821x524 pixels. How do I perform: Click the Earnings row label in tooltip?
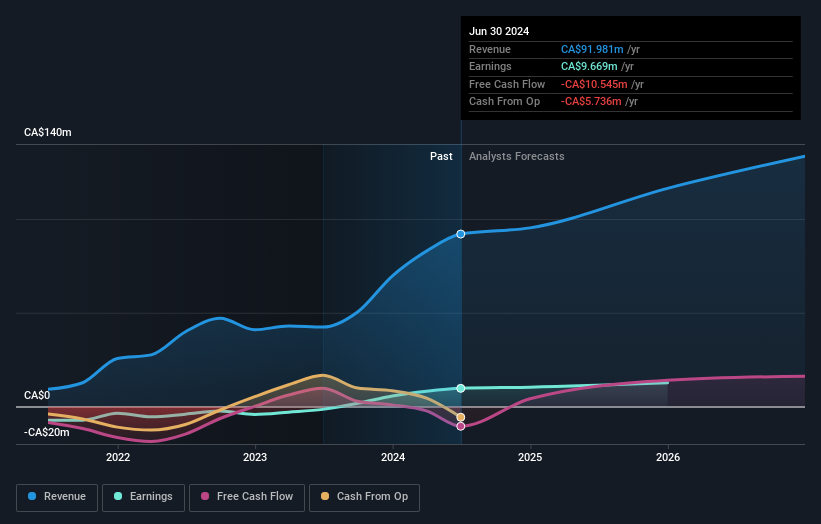pyautogui.click(x=490, y=66)
